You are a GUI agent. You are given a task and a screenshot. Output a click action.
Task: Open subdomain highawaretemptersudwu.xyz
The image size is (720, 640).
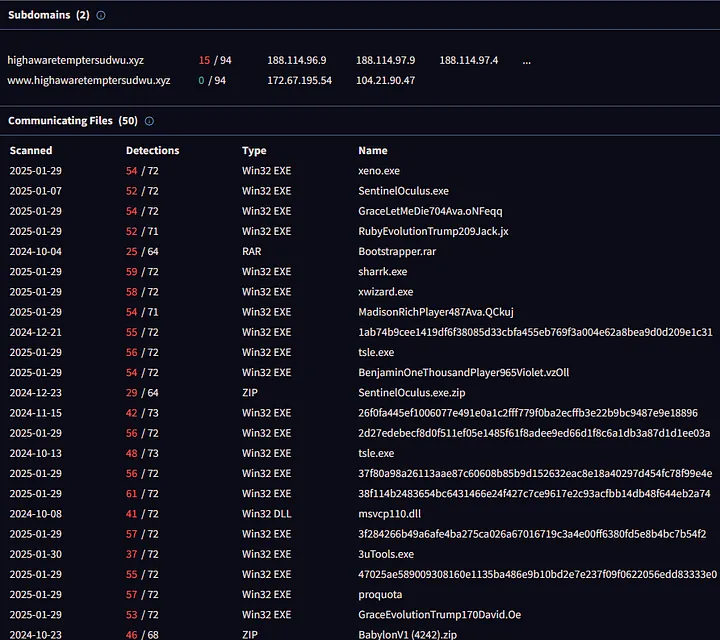tap(75, 60)
